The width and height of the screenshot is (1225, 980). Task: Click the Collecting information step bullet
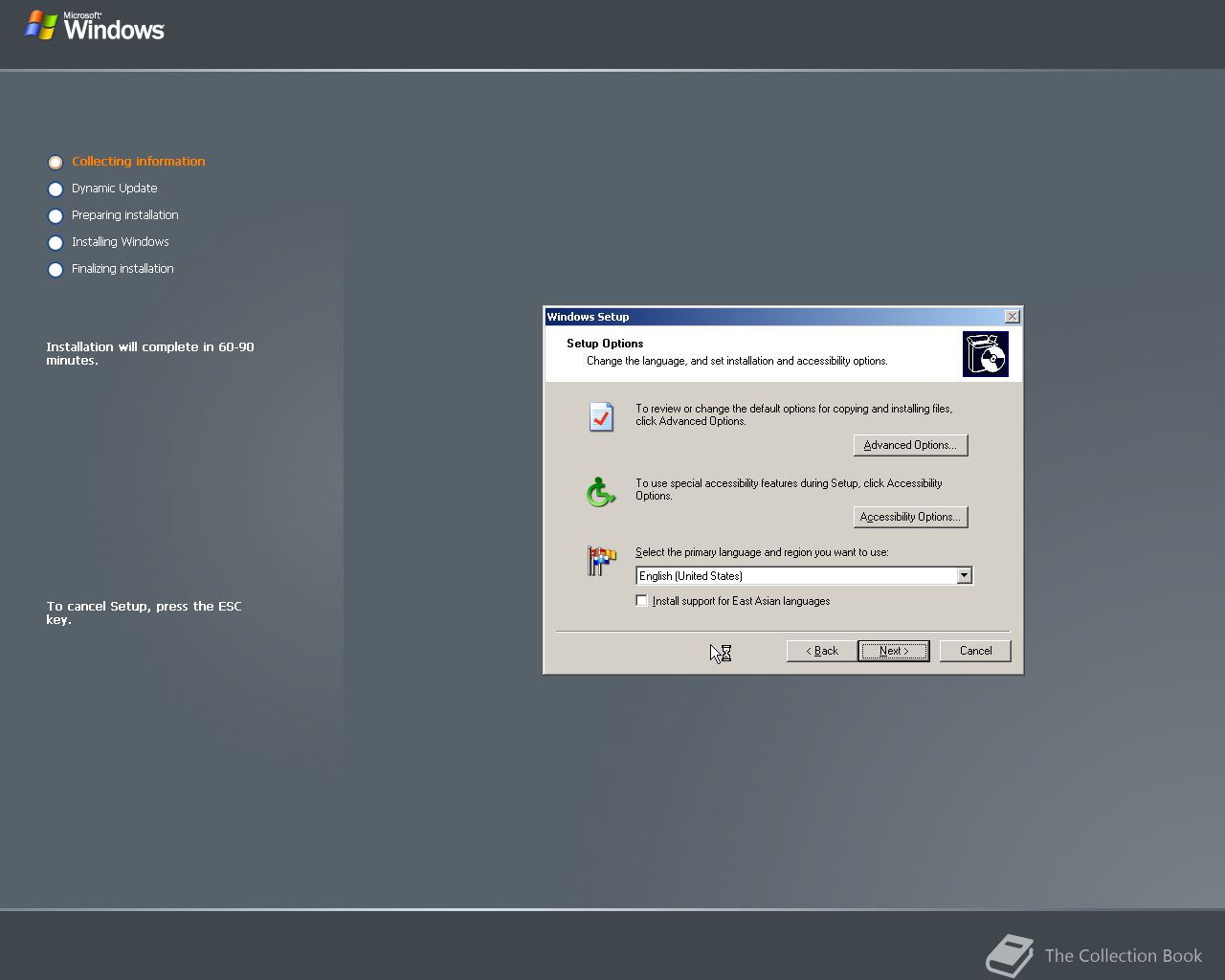click(56, 163)
